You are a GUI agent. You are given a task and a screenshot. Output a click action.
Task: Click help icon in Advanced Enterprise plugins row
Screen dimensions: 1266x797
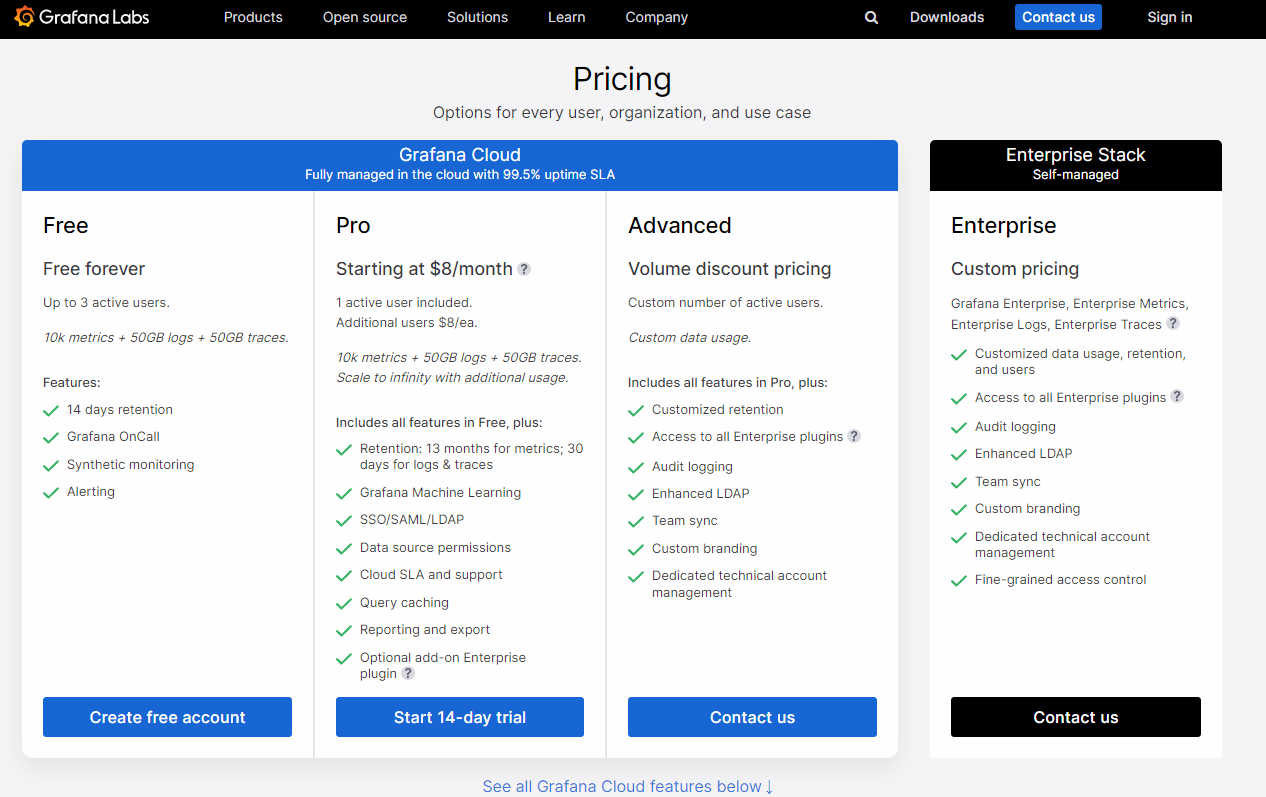tap(854, 436)
